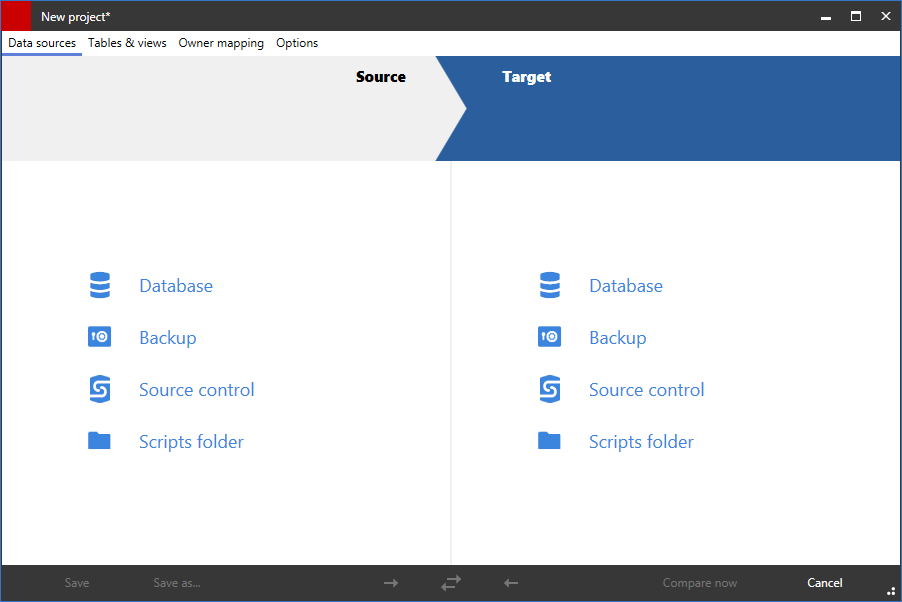Click the window resize grip at bottom right
Screen dimensions: 902x602
(892, 592)
